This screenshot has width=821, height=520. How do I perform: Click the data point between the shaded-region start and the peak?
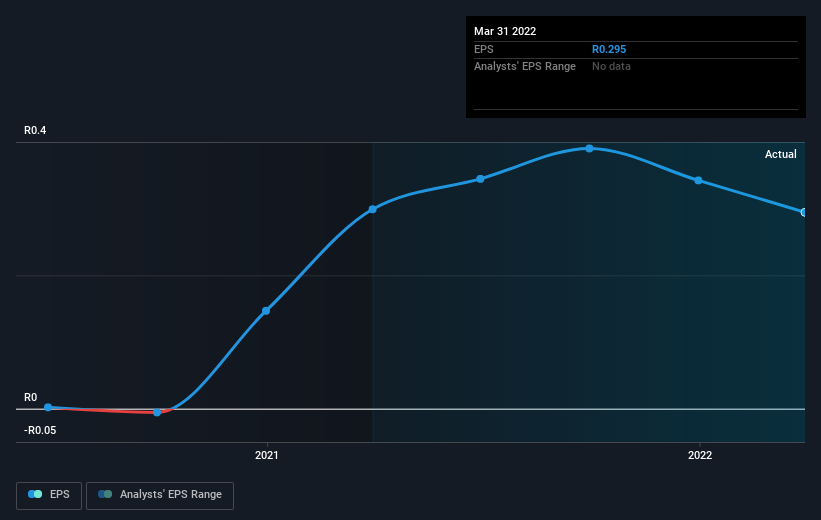coord(481,179)
